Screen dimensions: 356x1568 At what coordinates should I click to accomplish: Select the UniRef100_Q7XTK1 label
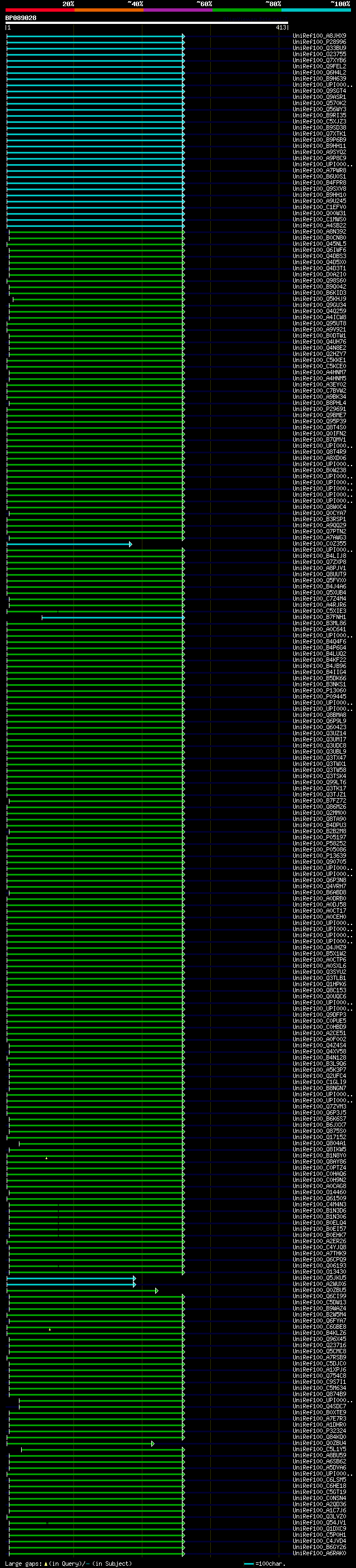(x=319, y=134)
